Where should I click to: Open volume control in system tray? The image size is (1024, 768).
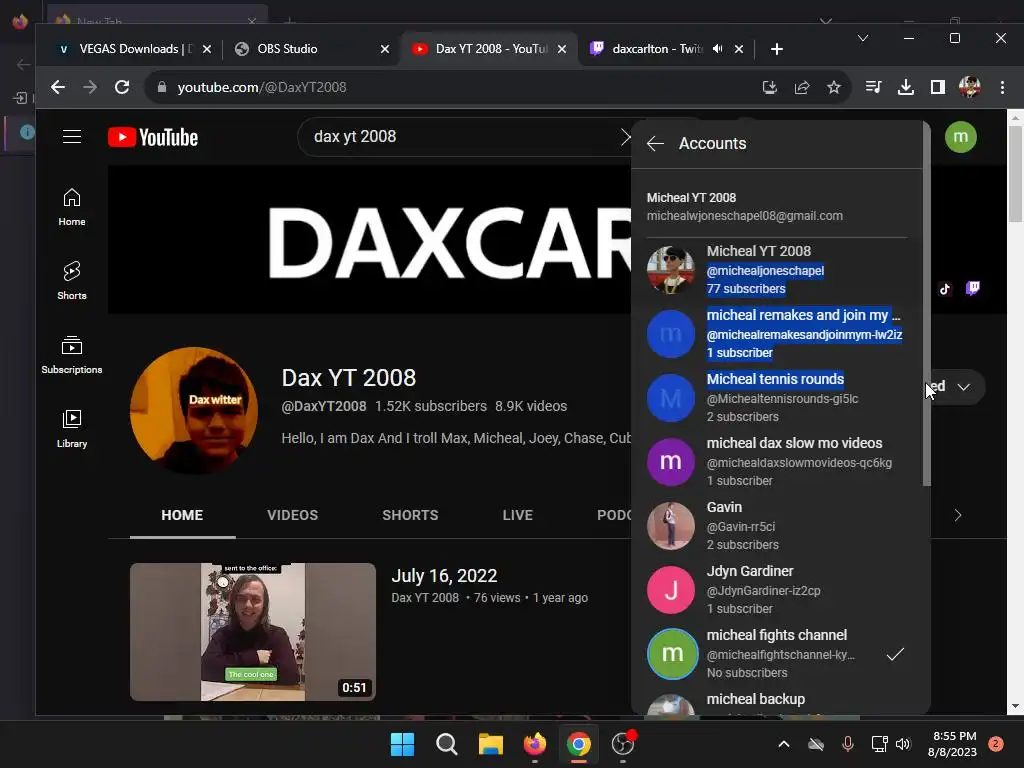(903, 744)
